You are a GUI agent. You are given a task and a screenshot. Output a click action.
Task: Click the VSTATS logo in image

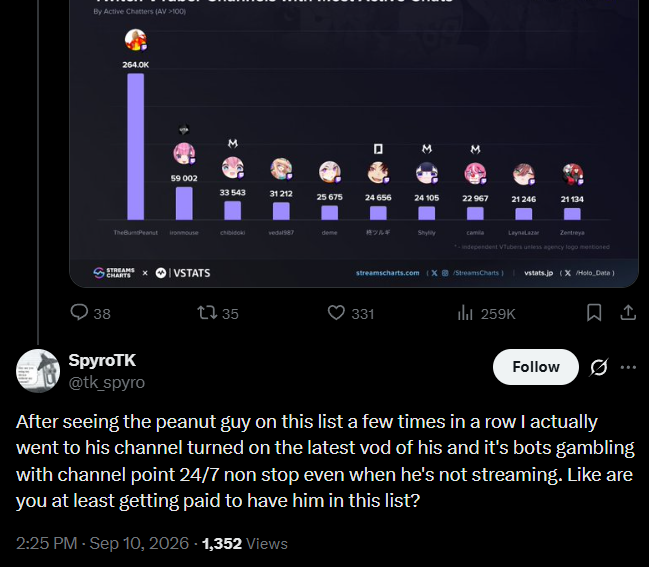(183, 273)
